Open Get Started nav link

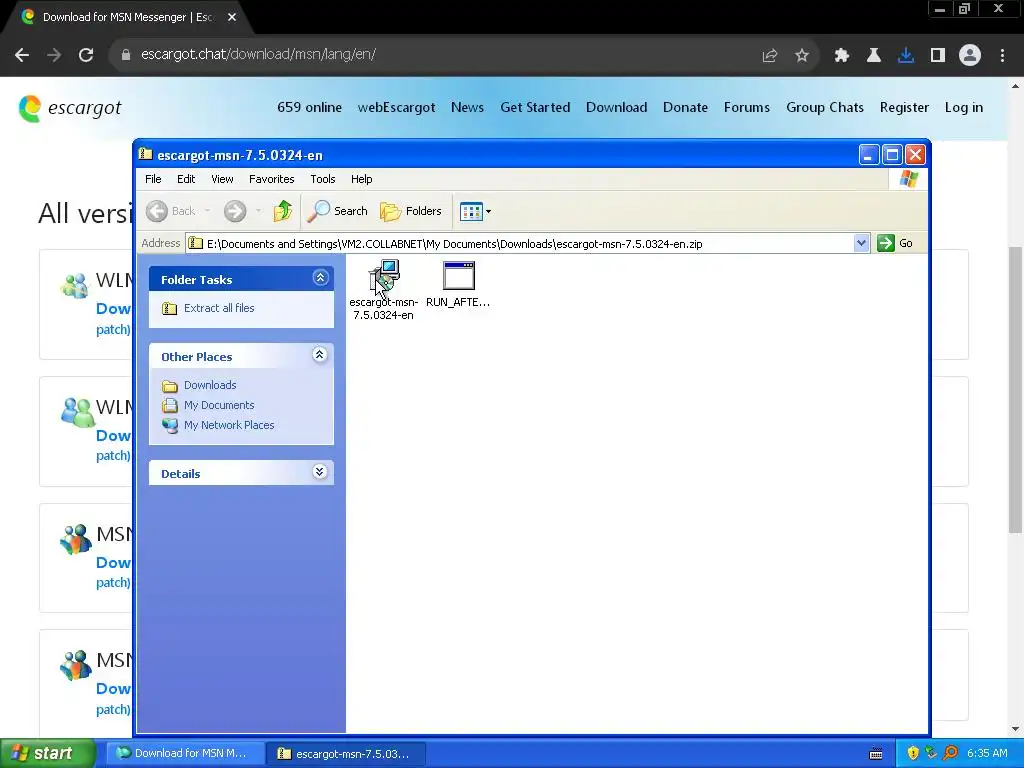click(536, 108)
